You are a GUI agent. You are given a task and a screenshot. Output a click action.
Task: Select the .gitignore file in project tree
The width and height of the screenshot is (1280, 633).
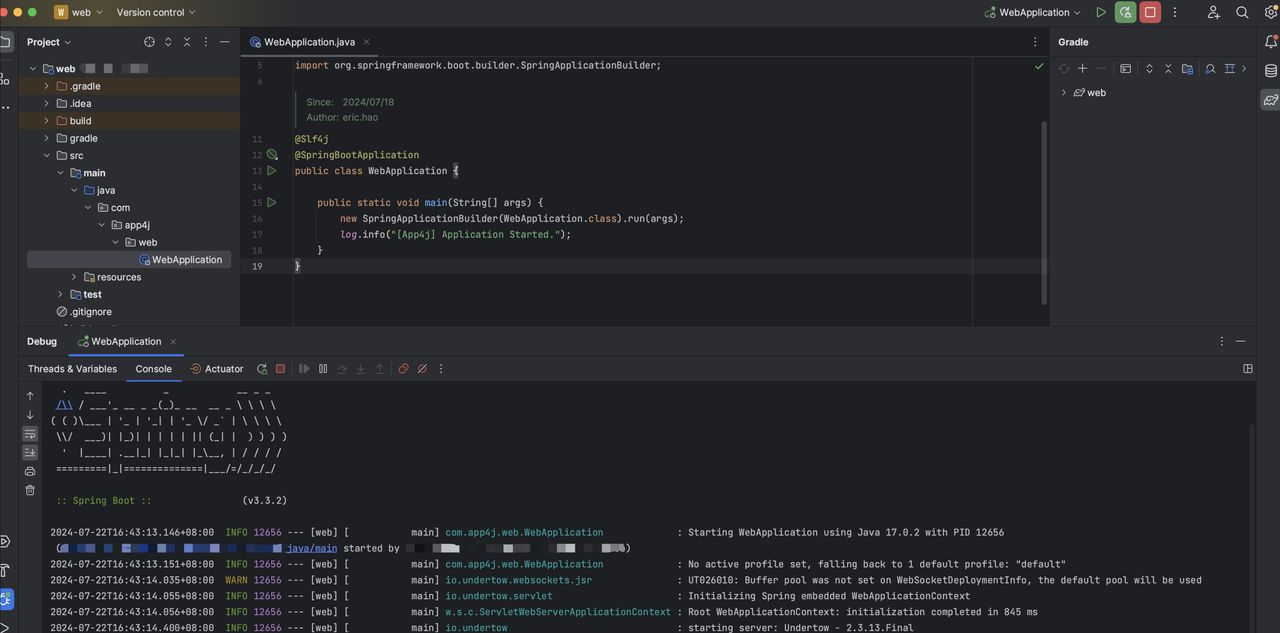(90, 312)
